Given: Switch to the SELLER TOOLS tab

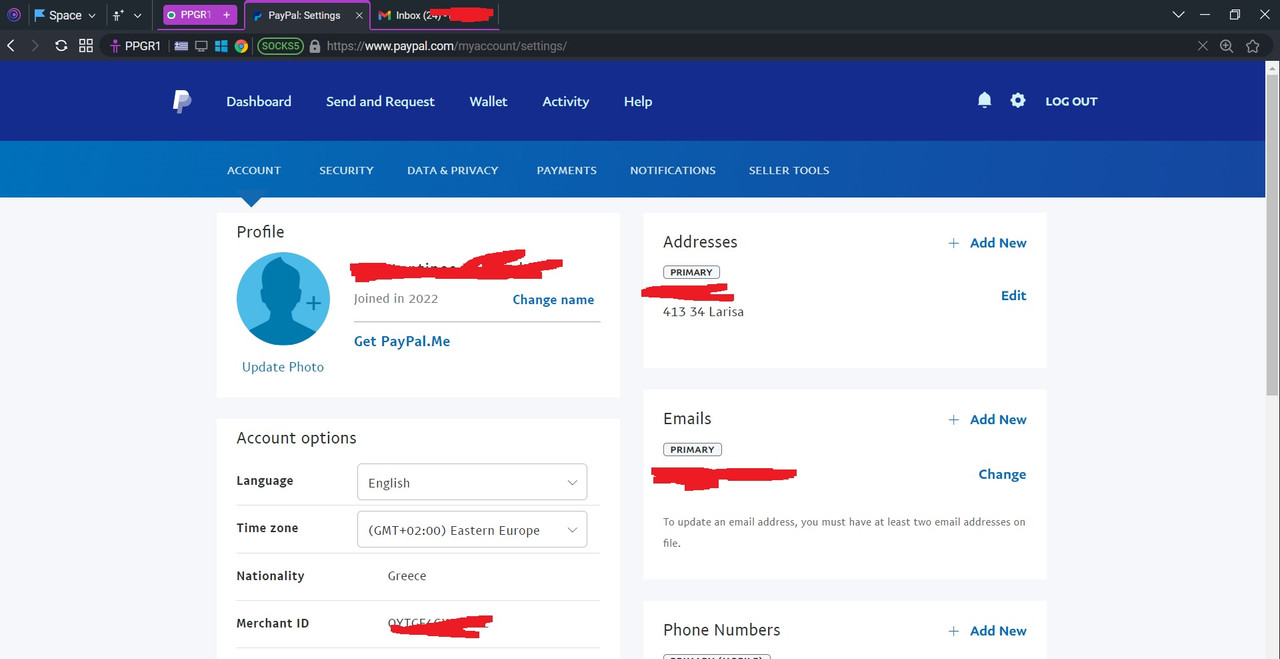Looking at the screenshot, I should 789,170.
